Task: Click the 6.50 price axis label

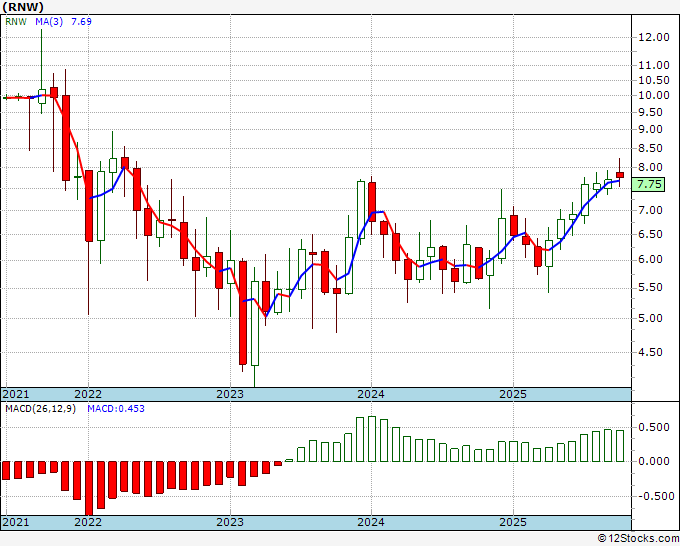Action: pos(650,234)
